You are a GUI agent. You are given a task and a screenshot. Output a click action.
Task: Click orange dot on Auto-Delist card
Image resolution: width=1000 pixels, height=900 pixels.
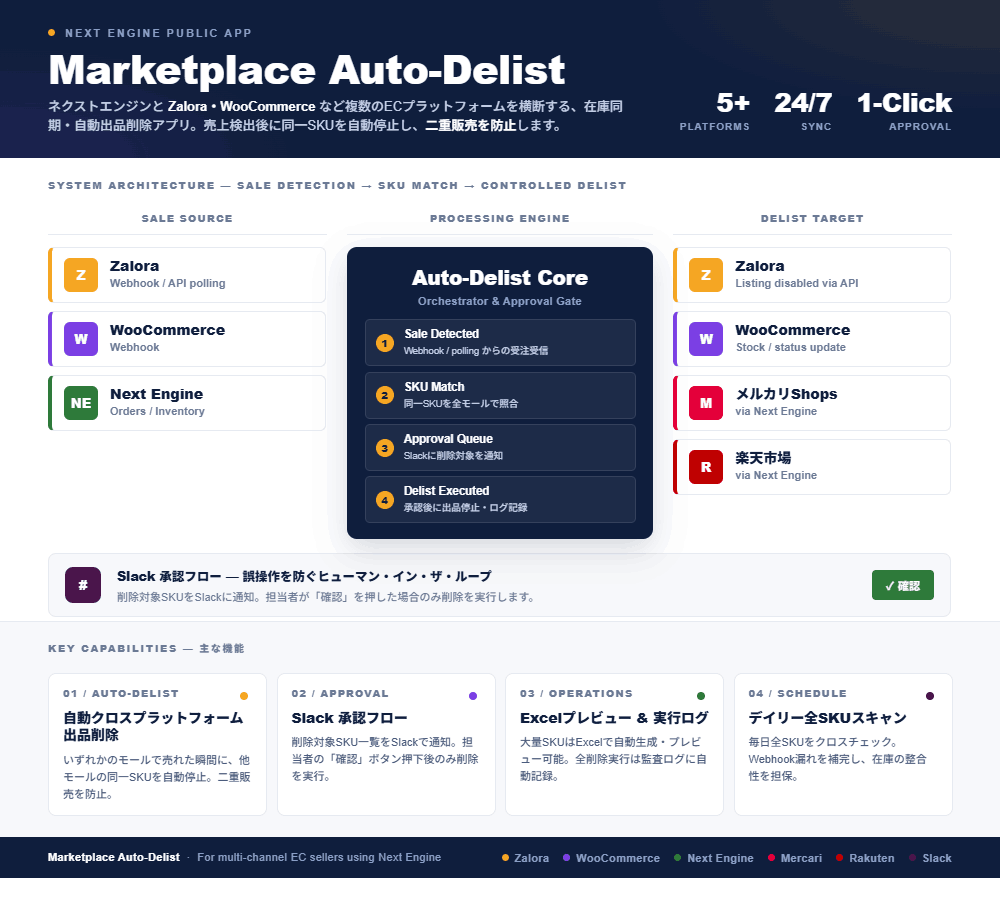[x=244, y=696]
